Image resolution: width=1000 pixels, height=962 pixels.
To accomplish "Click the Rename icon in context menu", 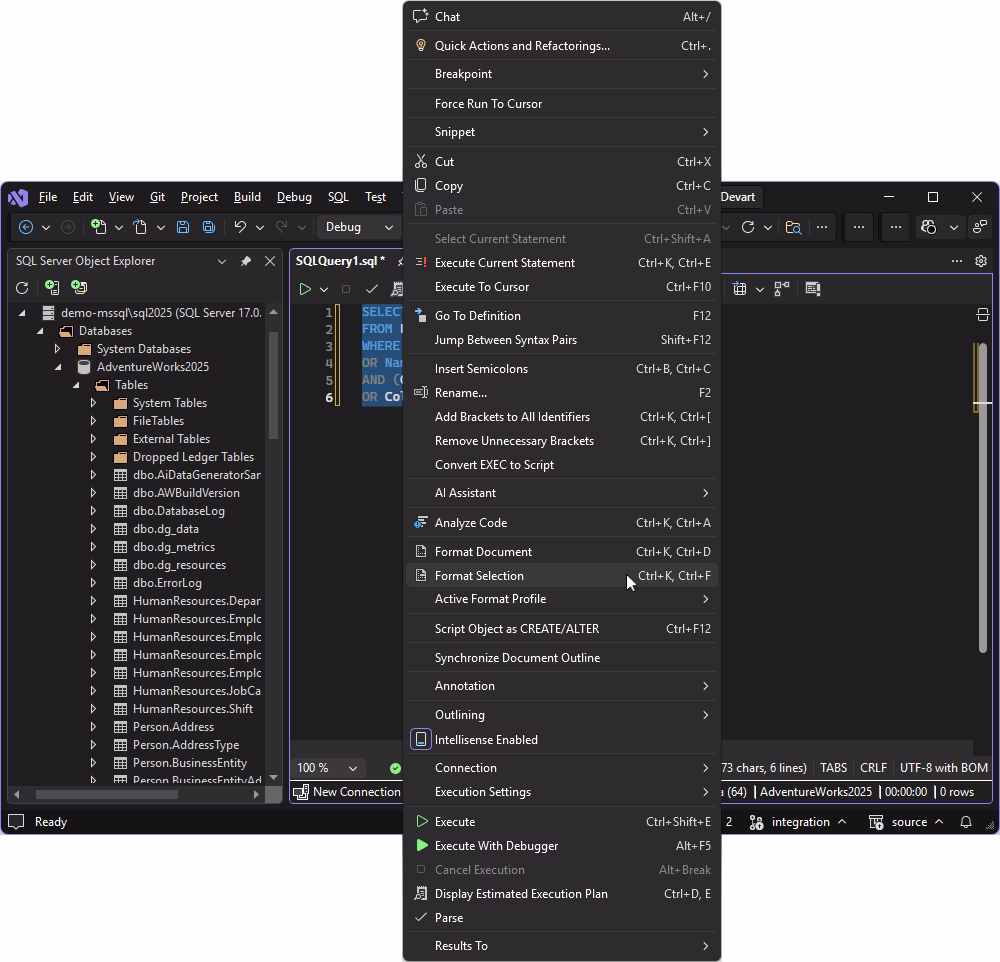I will click(420, 392).
